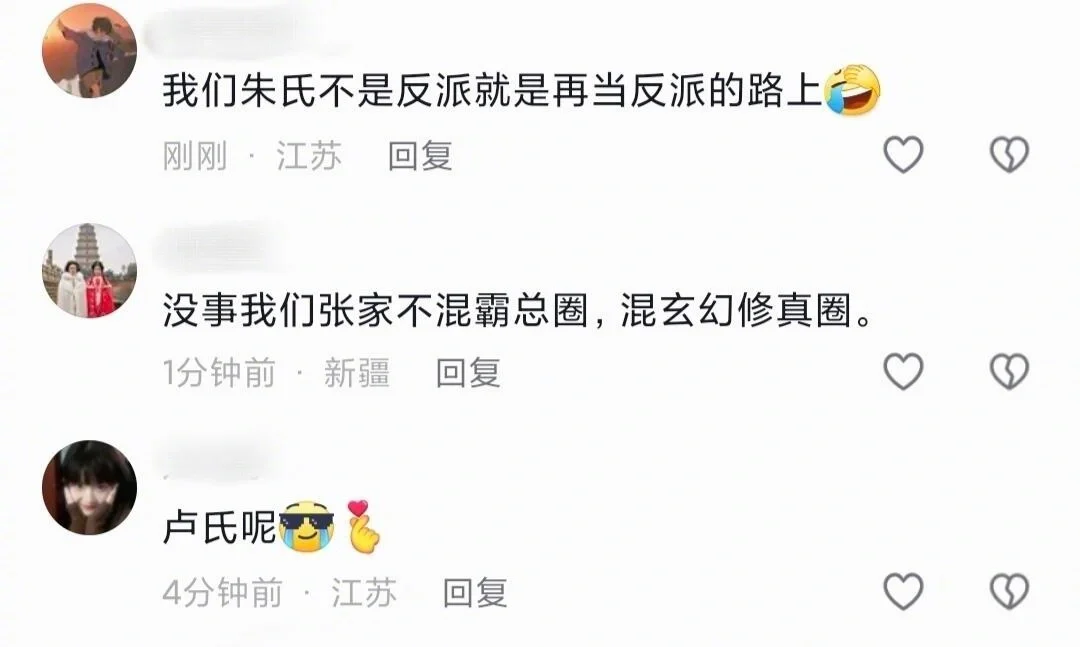
Task: Dislike the 卢氏呢 comment with broken heart
Action: click(1009, 591)
